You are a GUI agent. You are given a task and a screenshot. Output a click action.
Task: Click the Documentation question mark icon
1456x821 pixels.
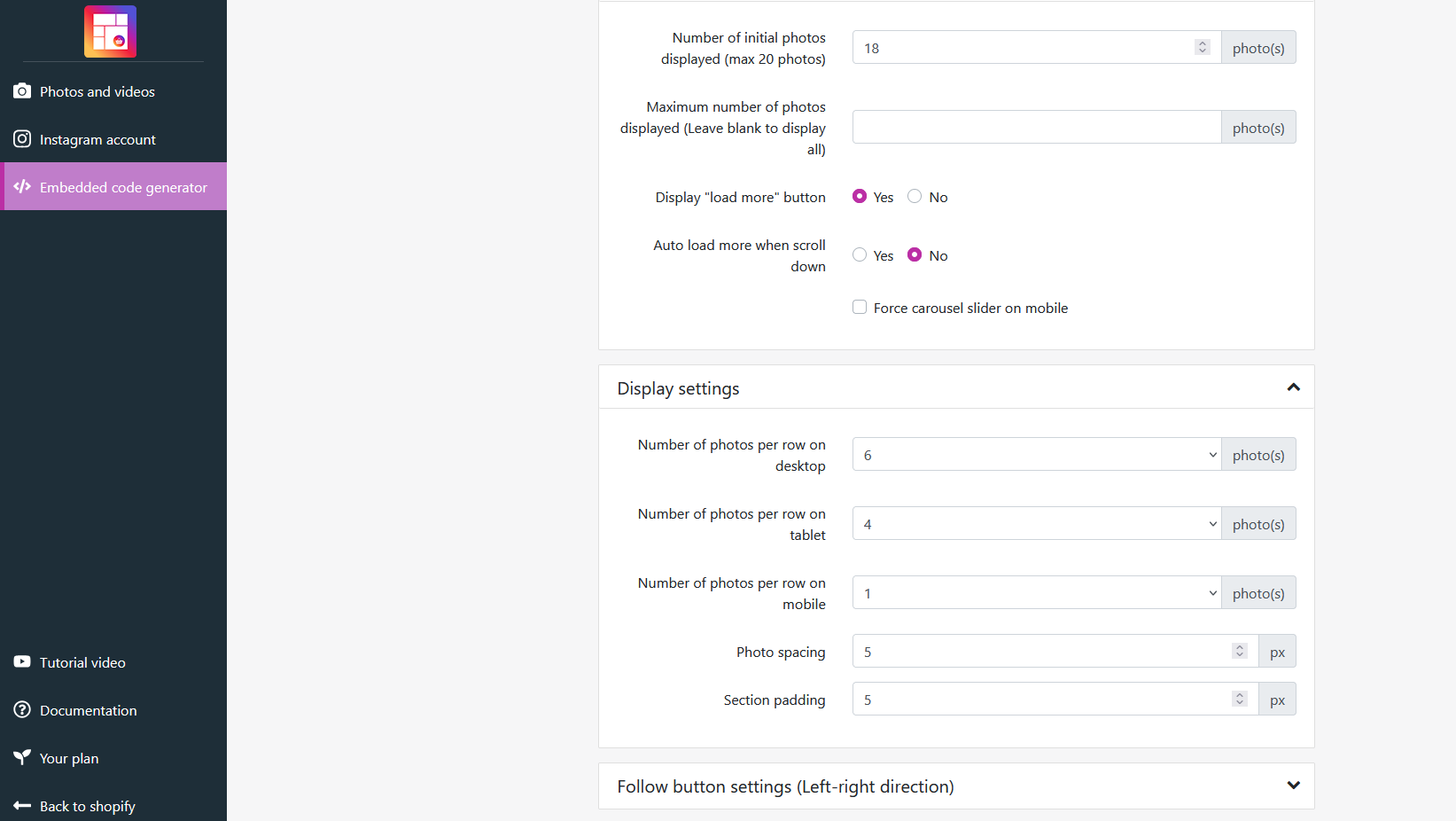click(x=22, y=710)
